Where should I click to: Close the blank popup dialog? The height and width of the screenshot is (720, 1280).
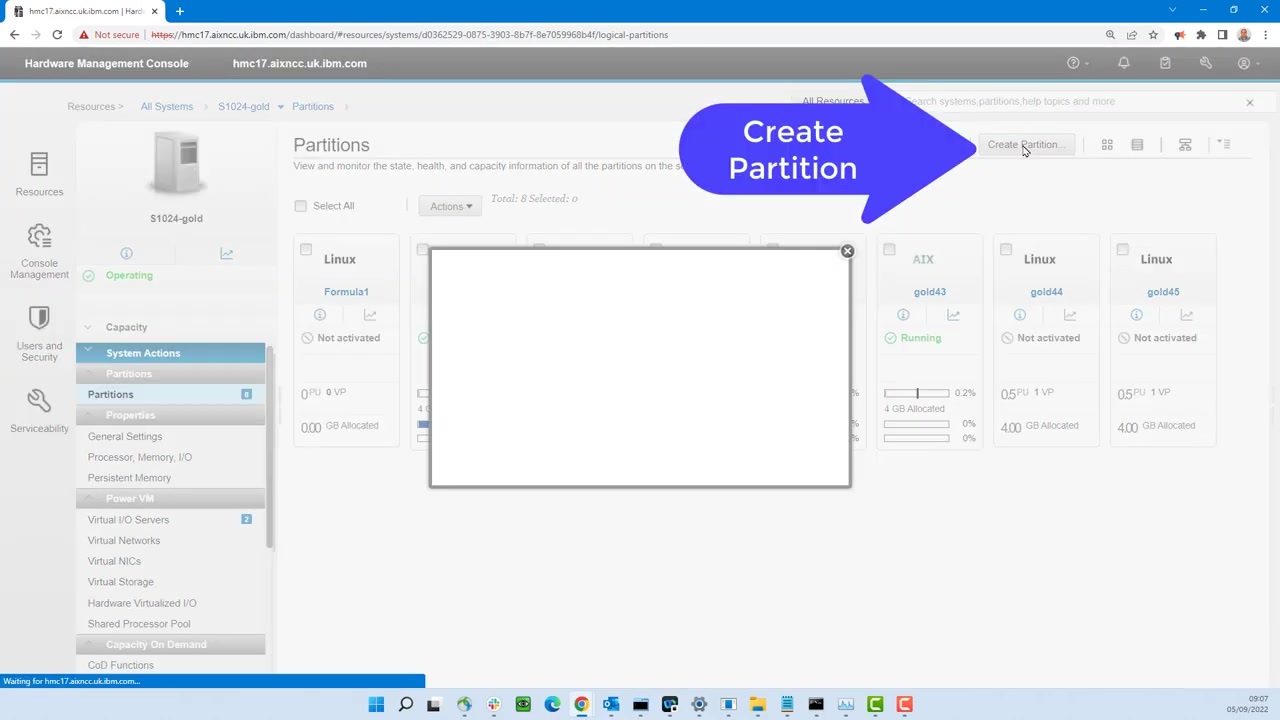tap(847, 251)
